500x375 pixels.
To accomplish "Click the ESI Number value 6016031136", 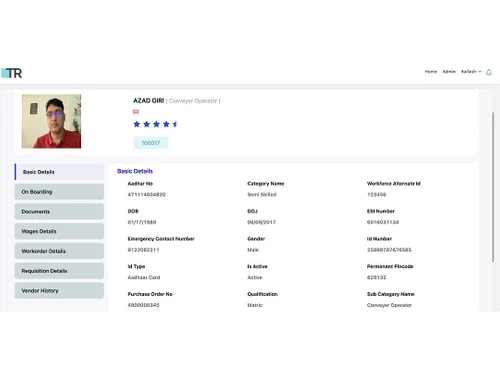I will click(x=383, y=222).
